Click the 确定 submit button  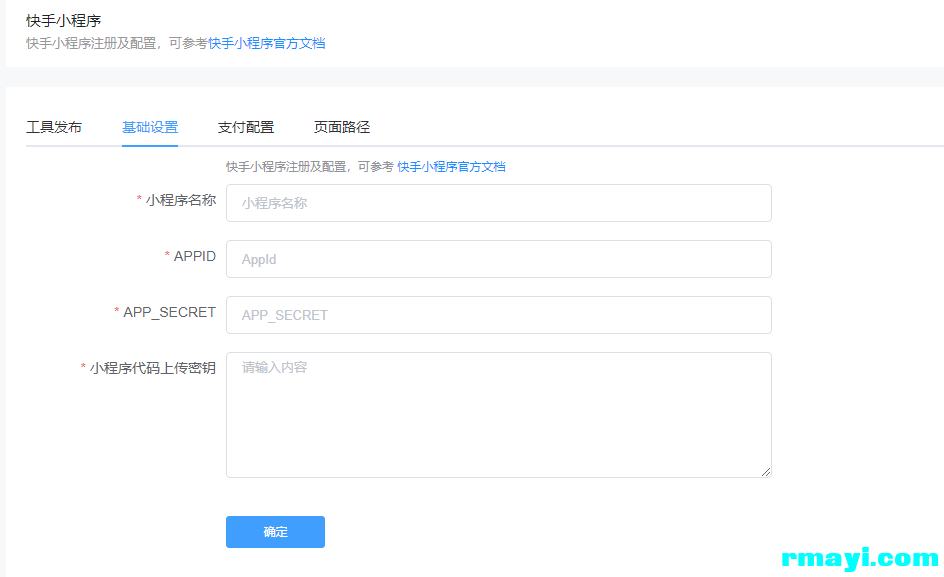[x=275, y=532]
